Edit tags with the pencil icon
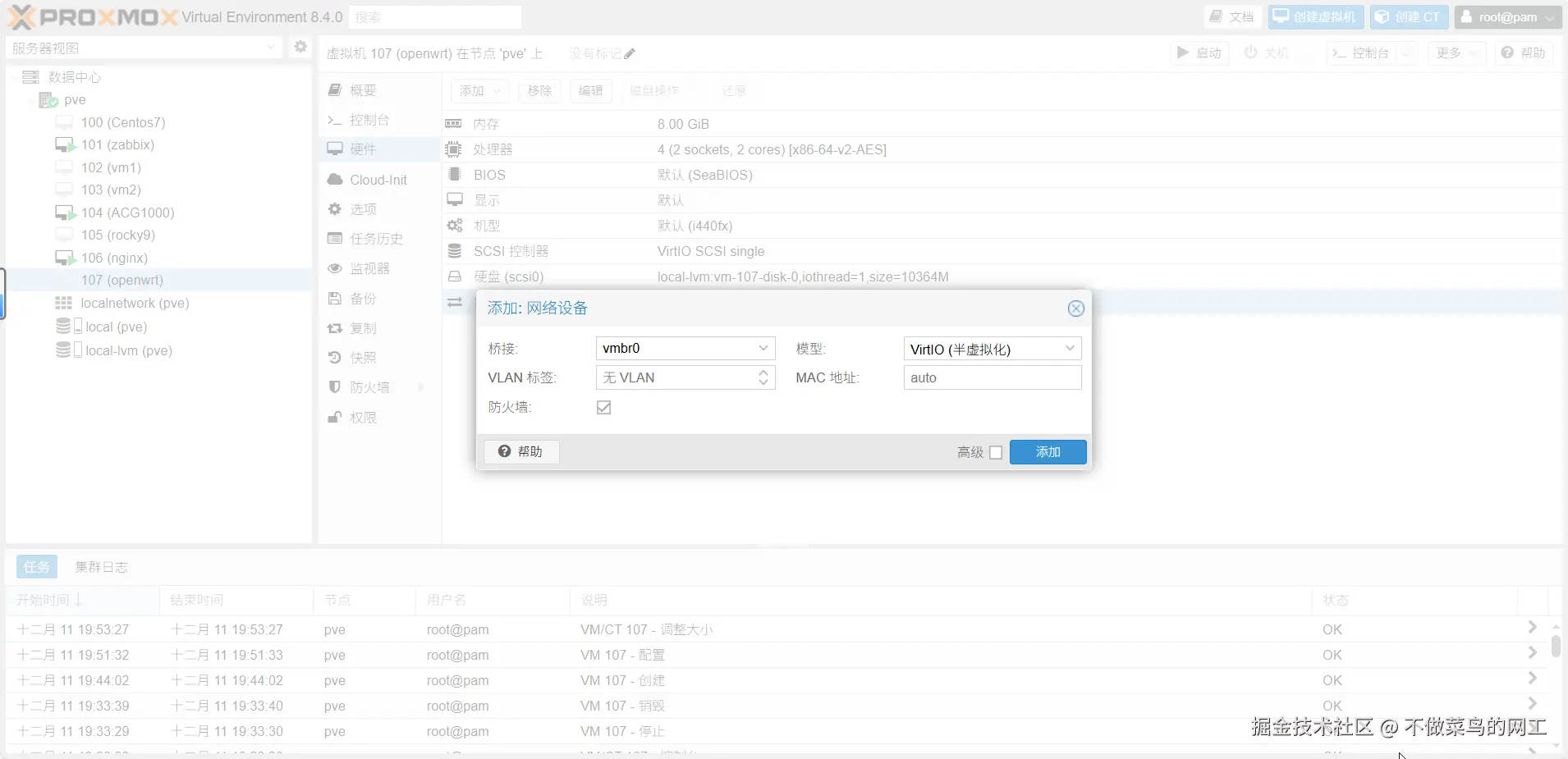This screenshot has height=759, width=1568. click(x=630, y=54)
